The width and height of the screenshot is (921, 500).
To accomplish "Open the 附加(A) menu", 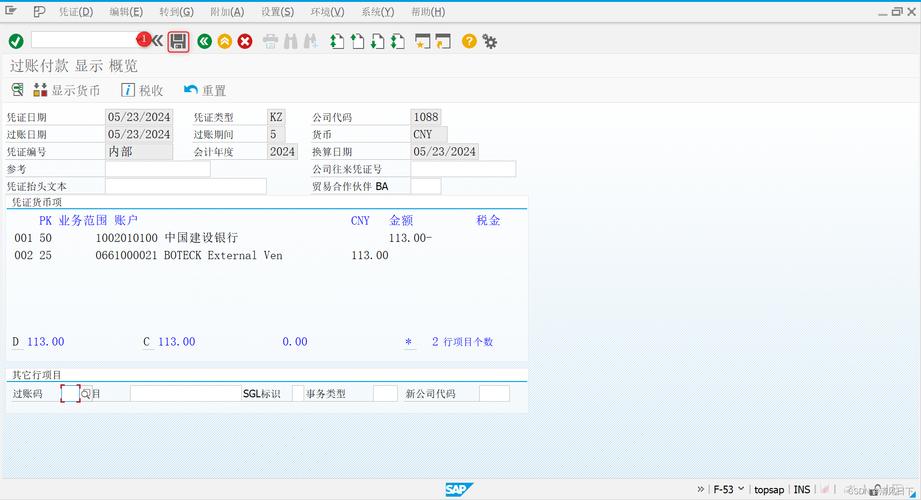I will 227,12.
